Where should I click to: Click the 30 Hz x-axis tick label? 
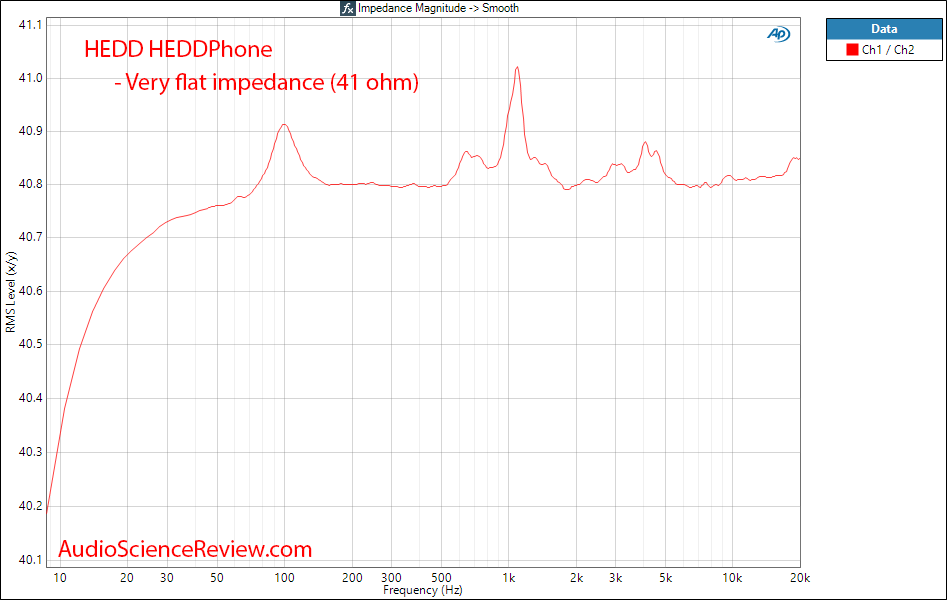click(x=167, y=578)
